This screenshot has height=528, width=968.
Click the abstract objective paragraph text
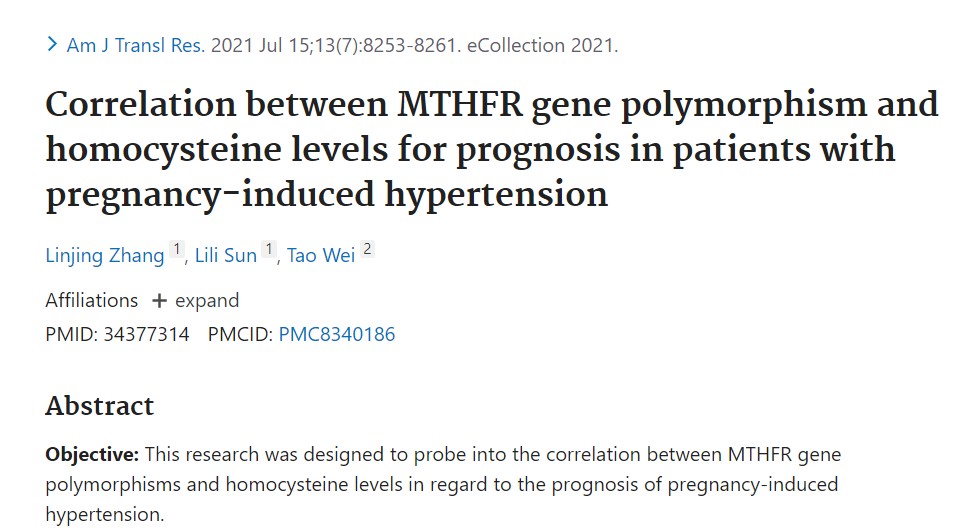(x=440, y=485)
